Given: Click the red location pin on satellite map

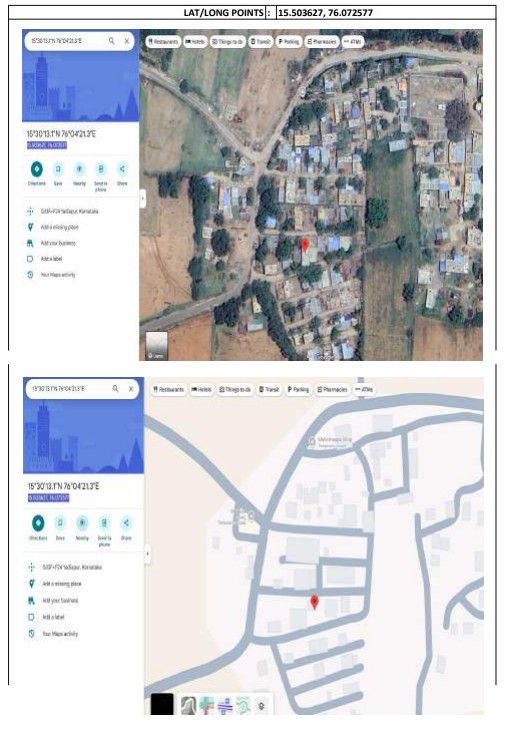Looking at the screenshot, I should pyautogui.click(x=305, y=245).
